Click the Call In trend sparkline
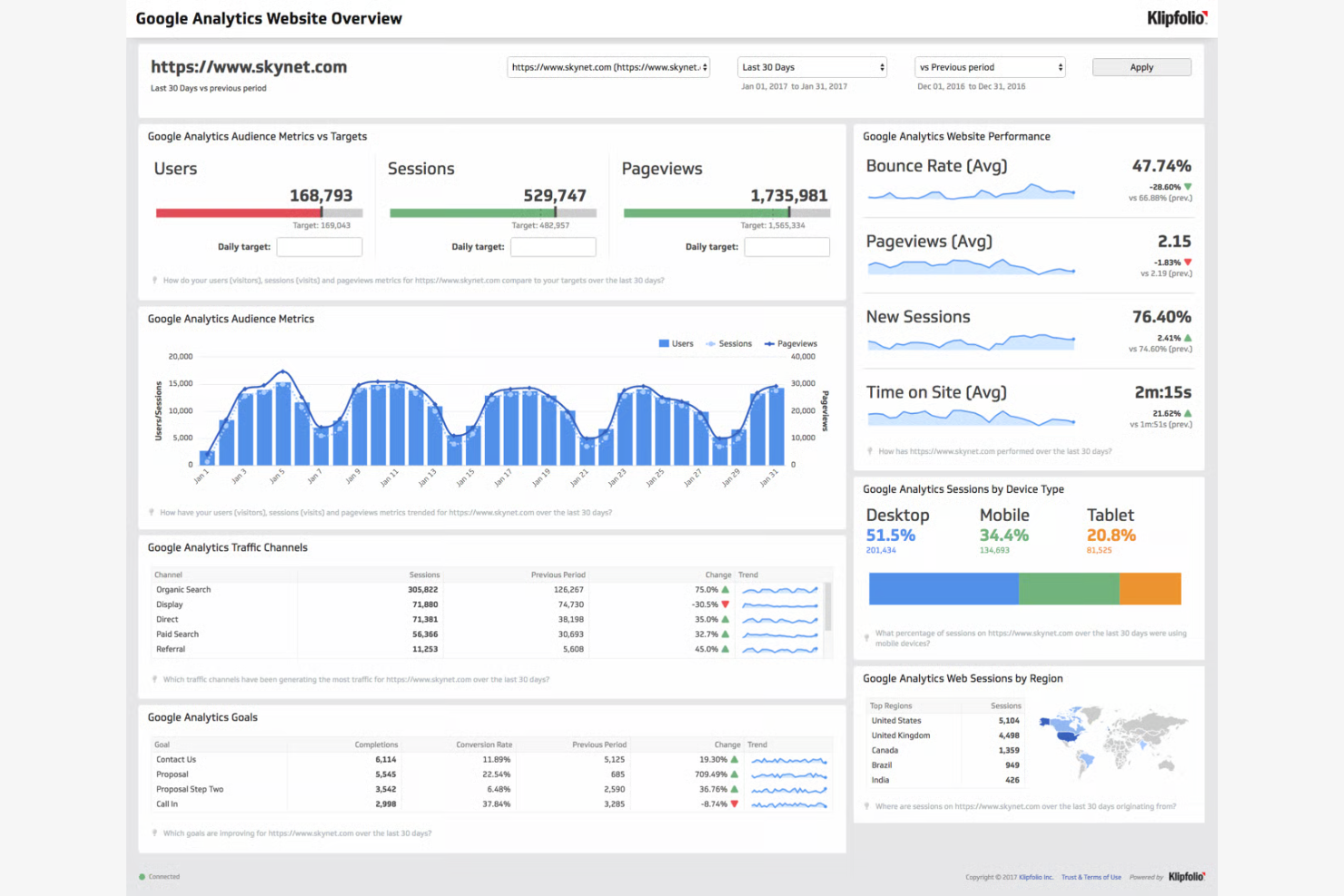 789,804
